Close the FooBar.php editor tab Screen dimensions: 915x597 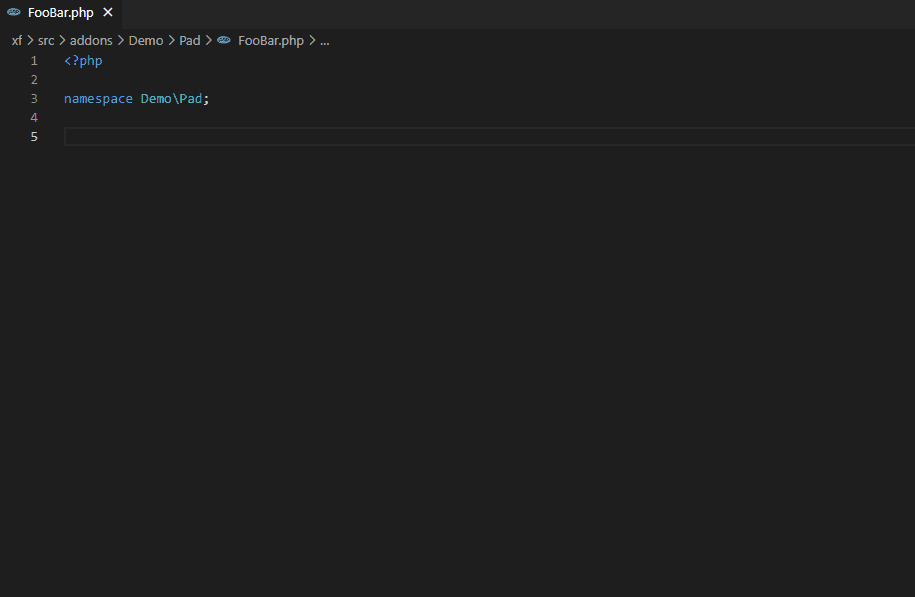[x=108, y=13]
